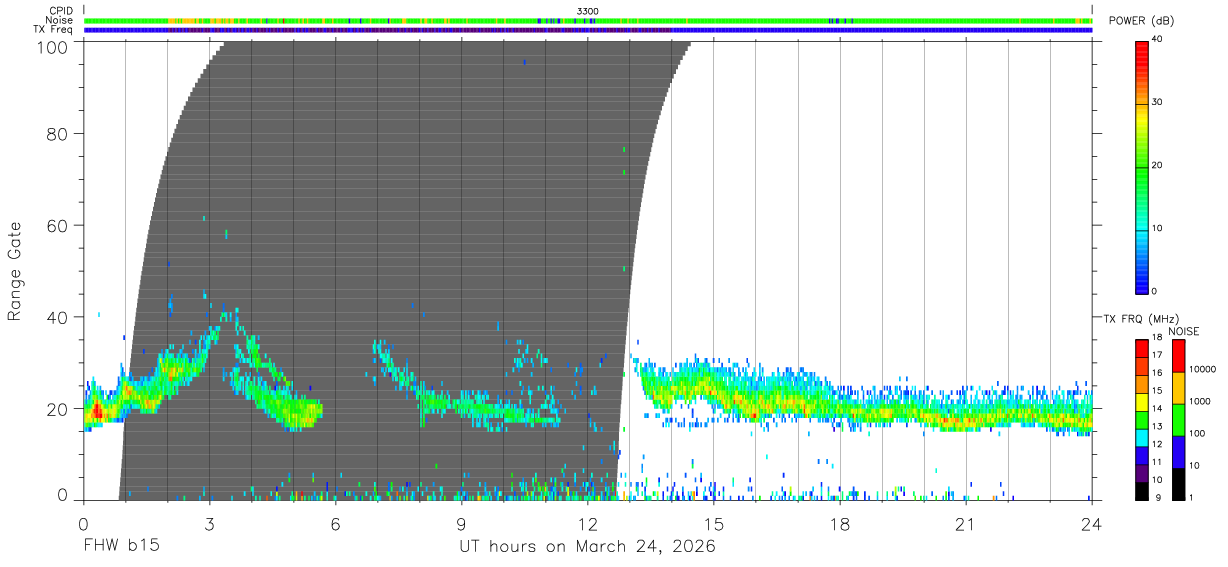
Task: Click the noise status color strip
Action: coord(588,20)
